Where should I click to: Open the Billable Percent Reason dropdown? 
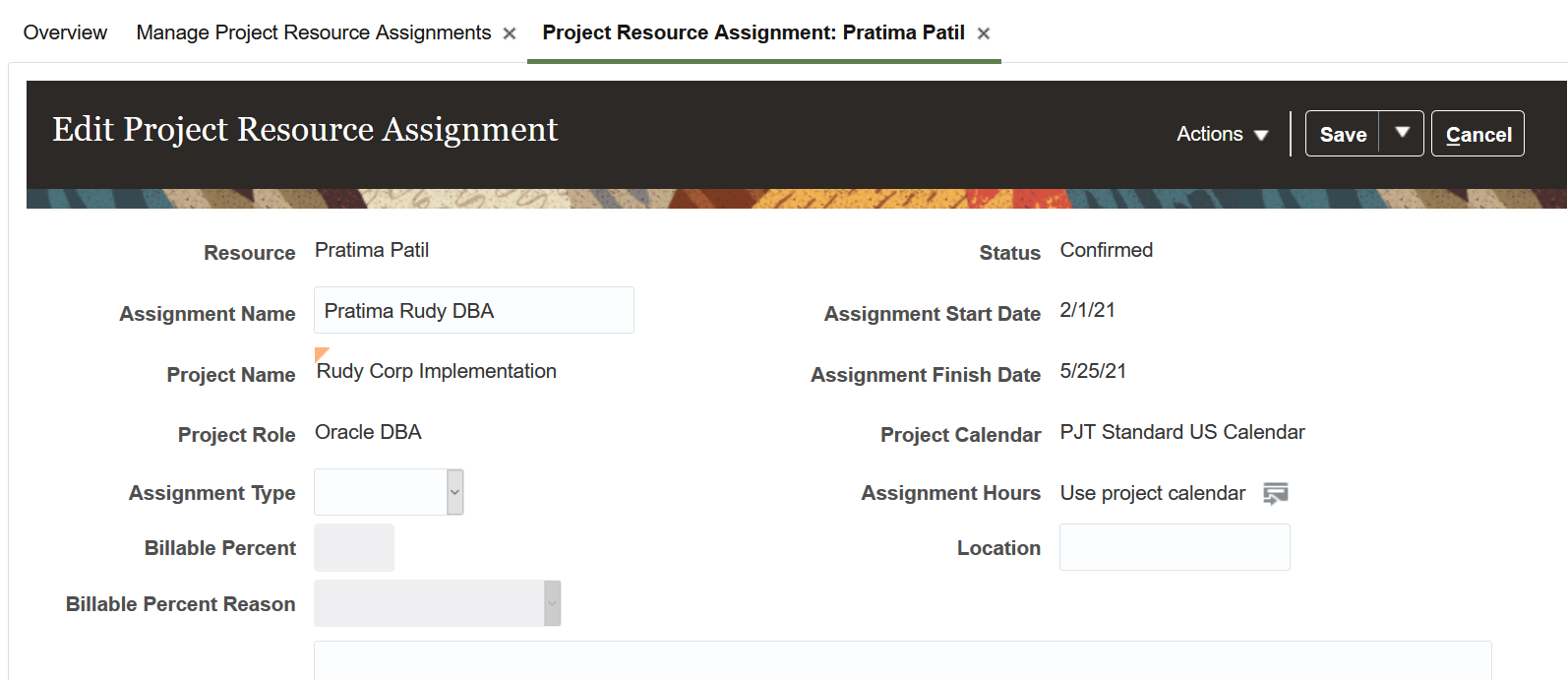(552, 603)
